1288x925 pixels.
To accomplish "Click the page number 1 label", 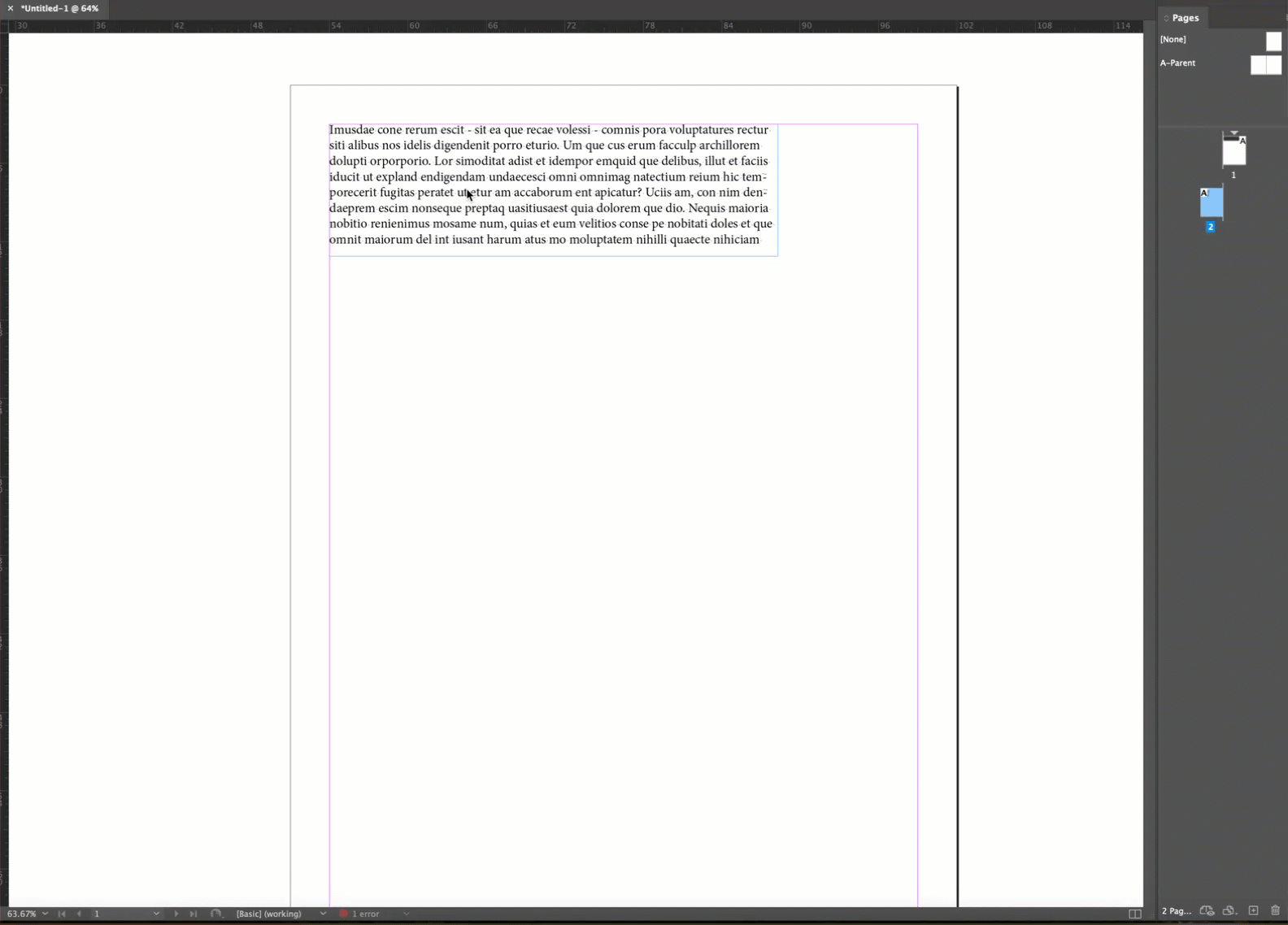I will click(x=1234, y=175).
